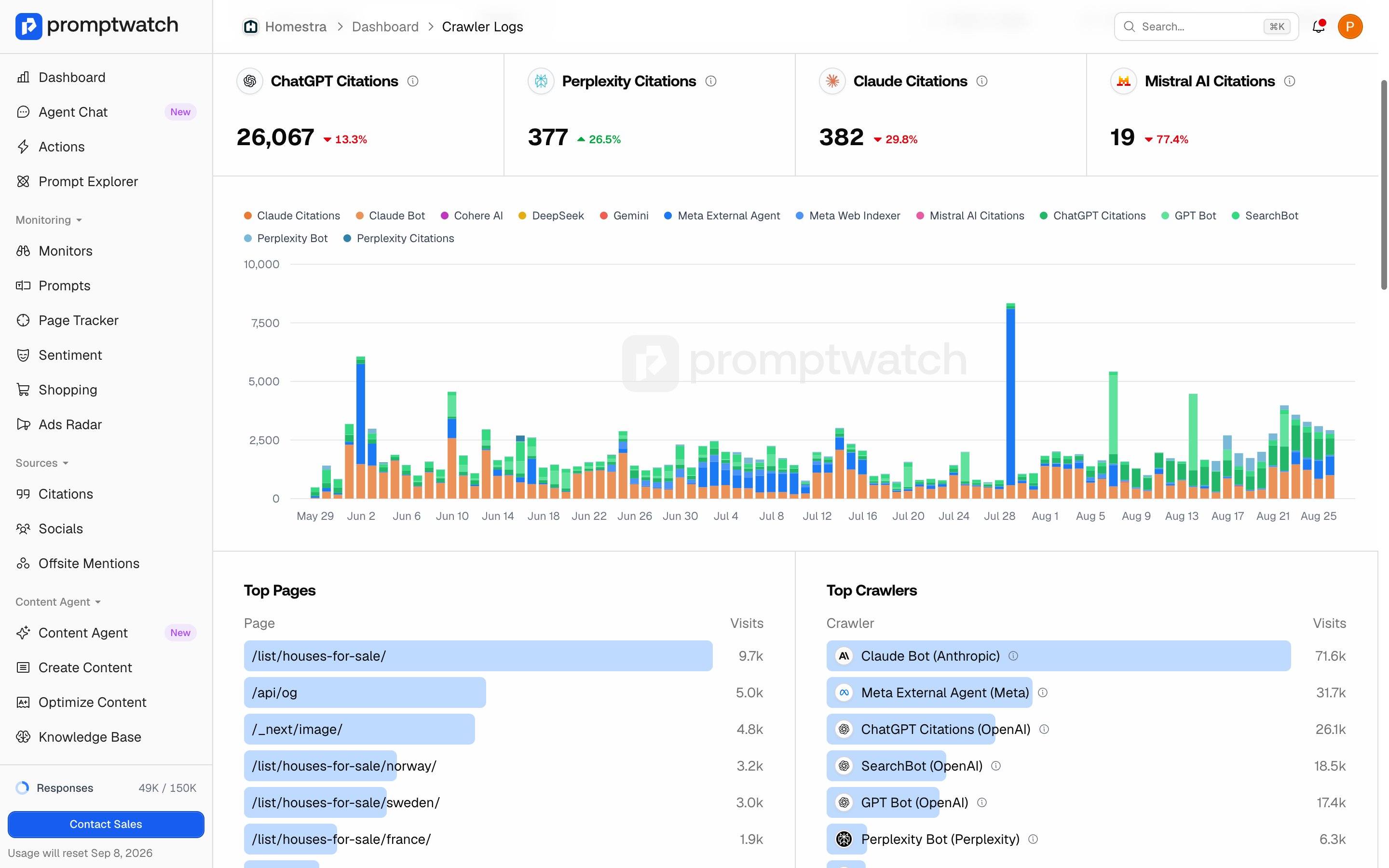The image size is (1389, 868).
Task: Click the Dashboard chart icon in sidebar
Action: pos(23,77)
